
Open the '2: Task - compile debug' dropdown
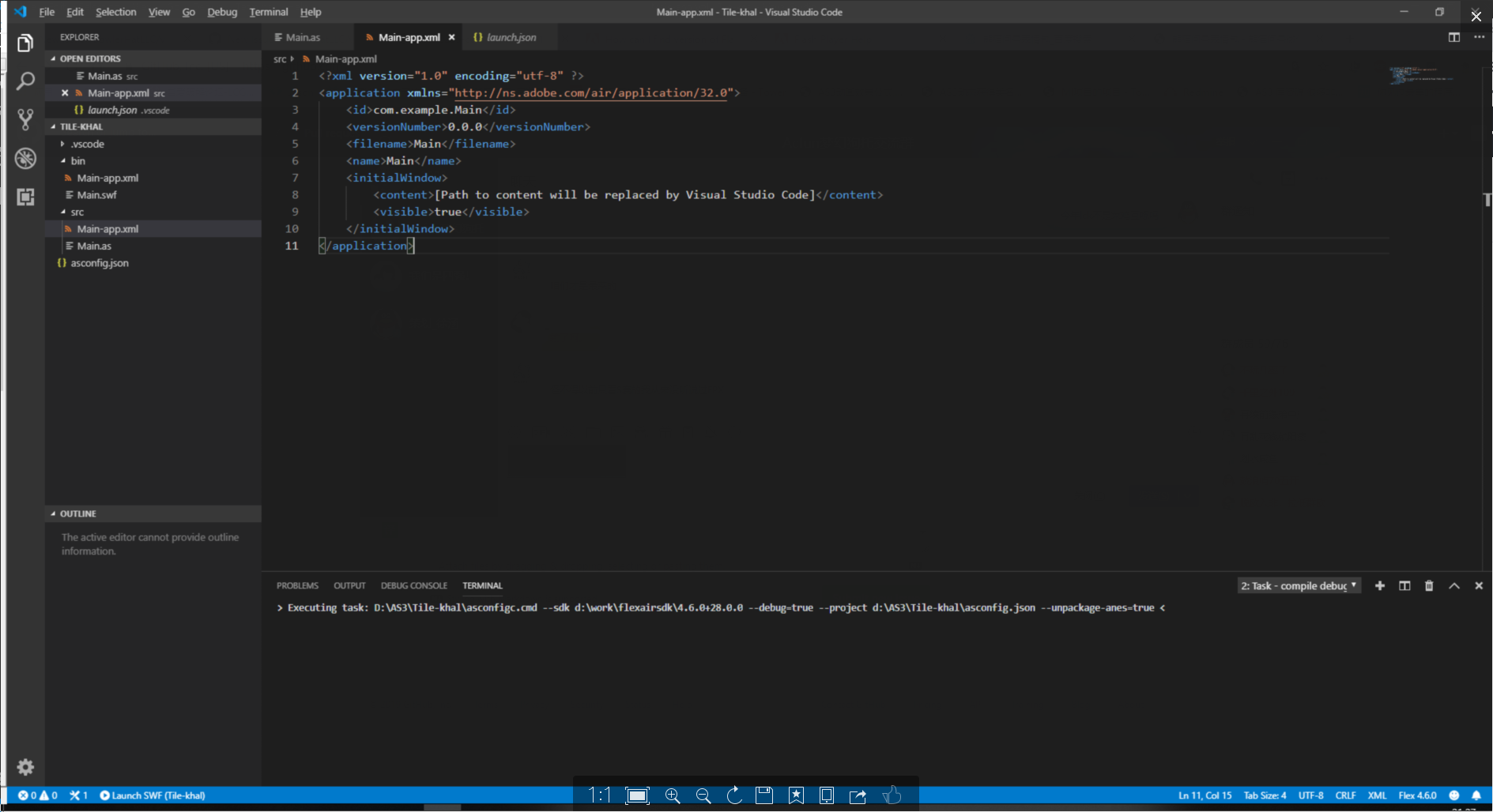point(1299,585)
